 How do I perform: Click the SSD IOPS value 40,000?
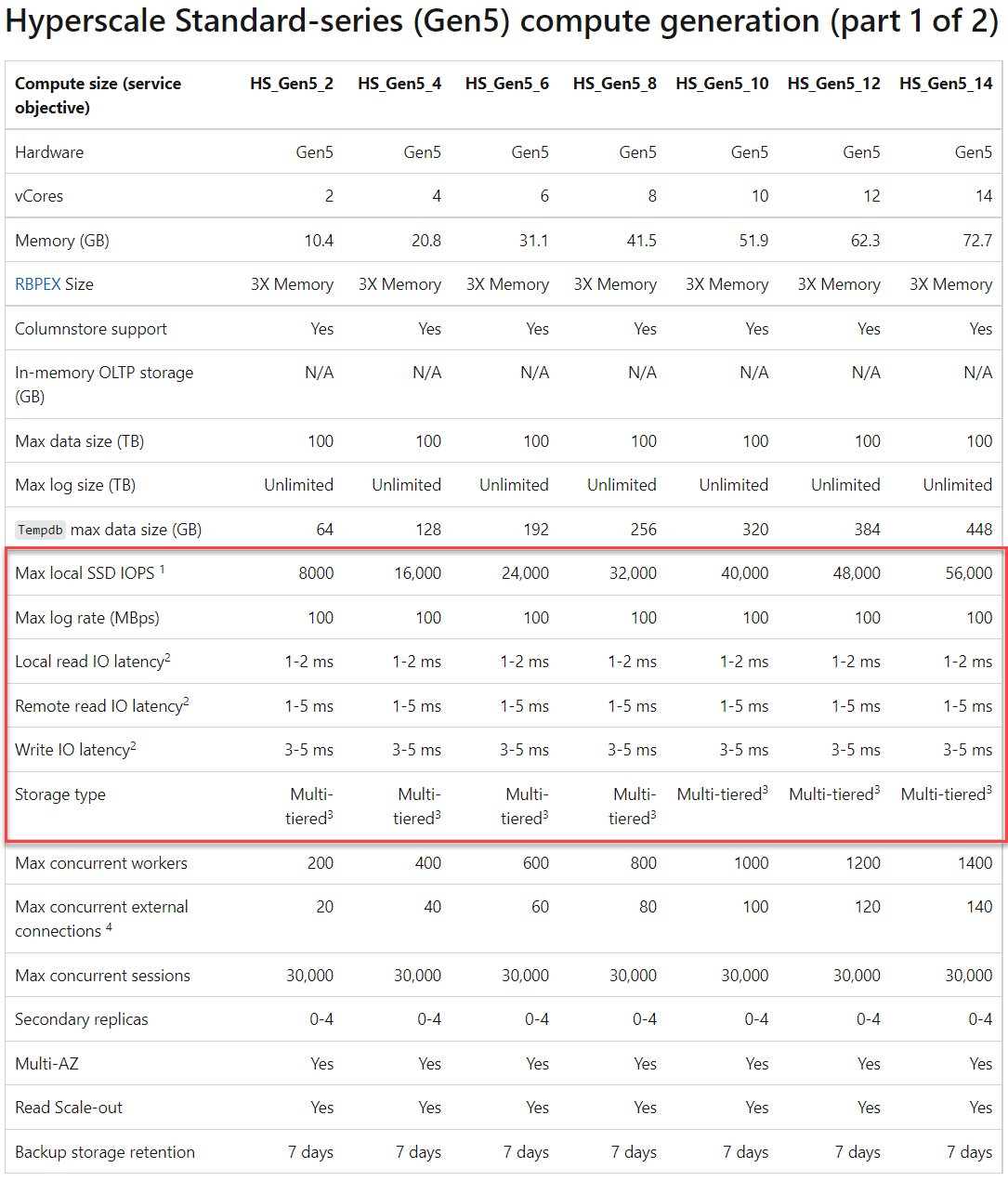[745, 573]
